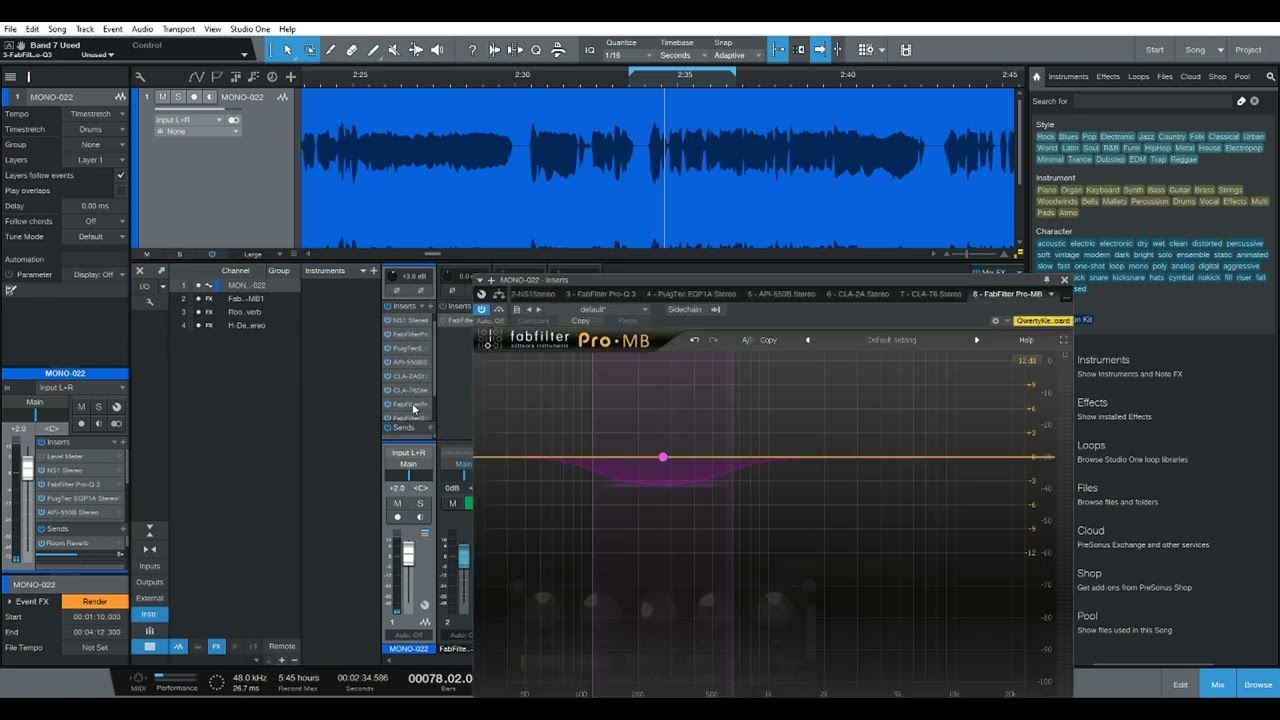Switch to the Loops browser tab
This screenshot has width=1280, height=720.
pos(1139,76)
